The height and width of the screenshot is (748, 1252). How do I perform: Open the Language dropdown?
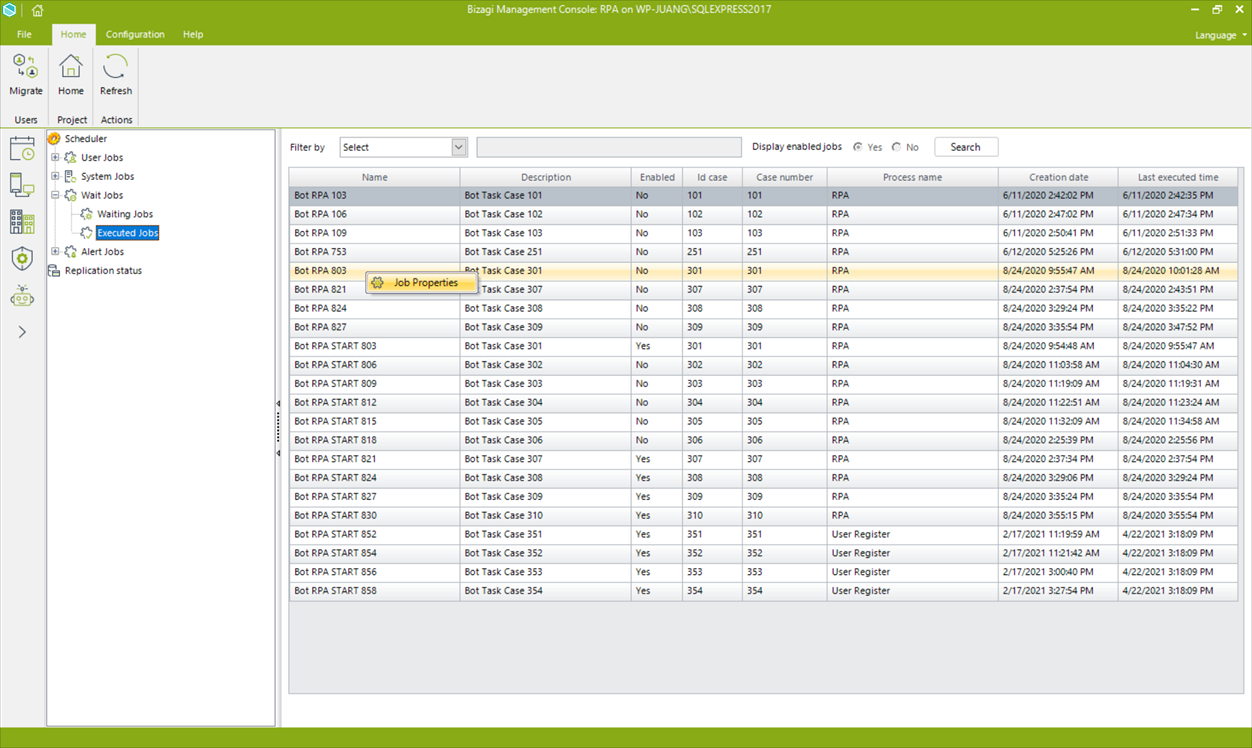(x=1221, y=35)
